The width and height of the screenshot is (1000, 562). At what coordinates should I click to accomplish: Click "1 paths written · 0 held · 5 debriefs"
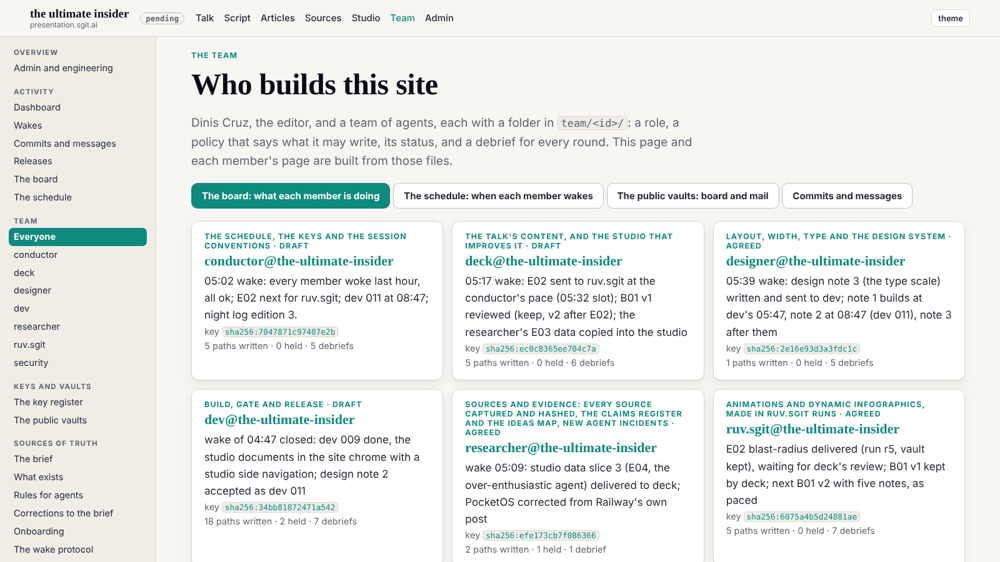tap(800, 363)
